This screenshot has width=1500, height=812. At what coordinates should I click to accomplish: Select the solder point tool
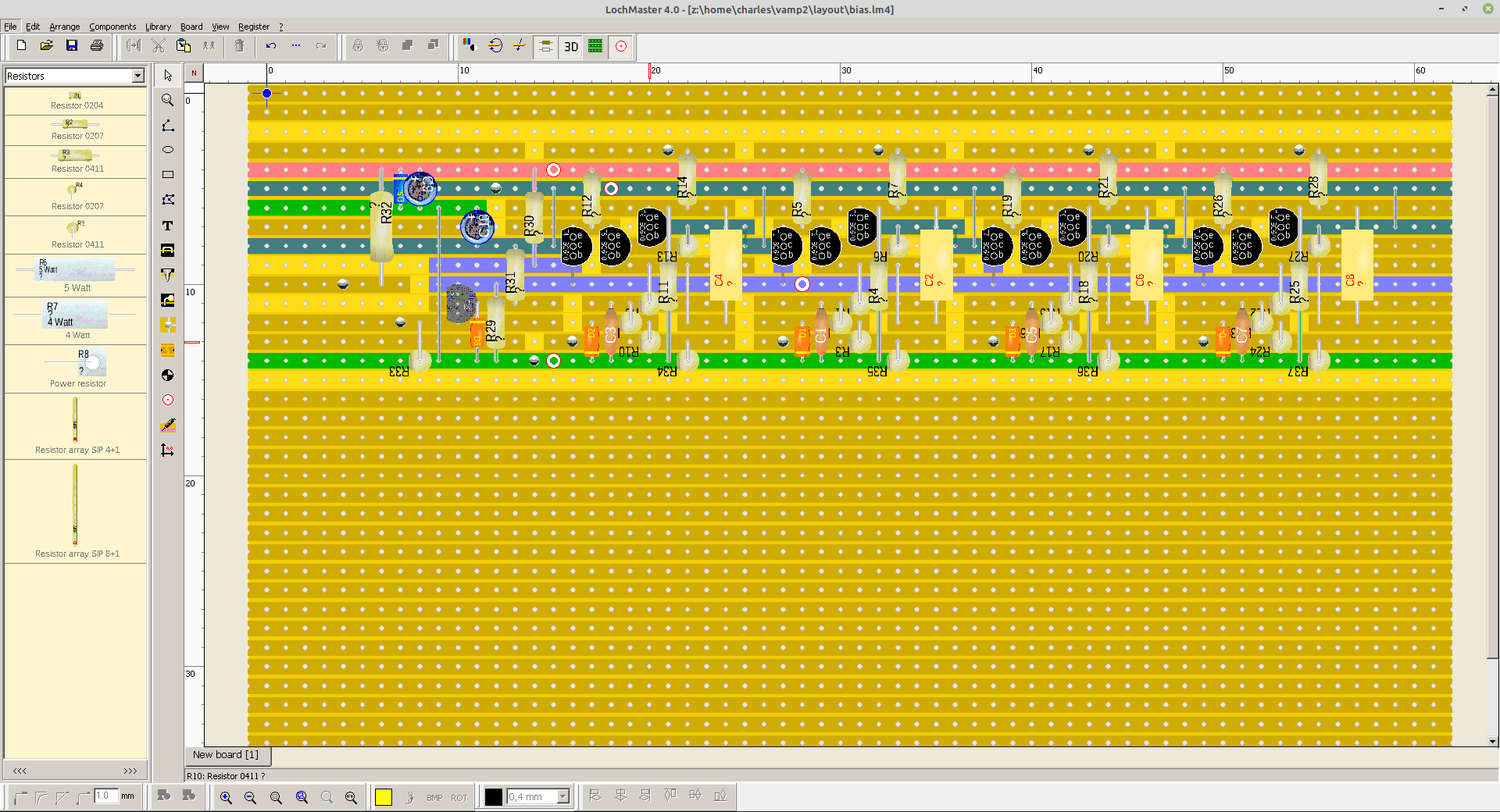168,300
